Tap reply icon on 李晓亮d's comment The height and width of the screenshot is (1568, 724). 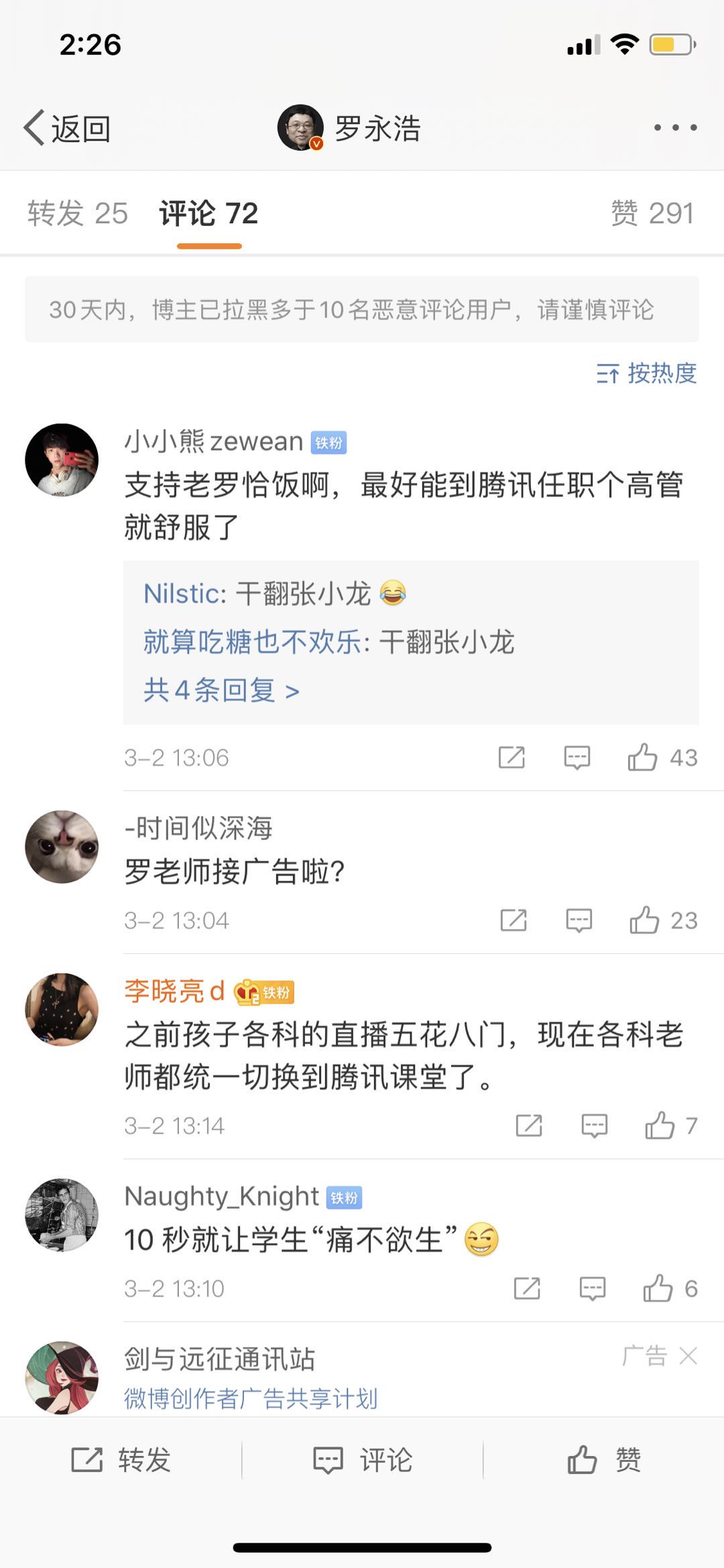[594, 1126]
